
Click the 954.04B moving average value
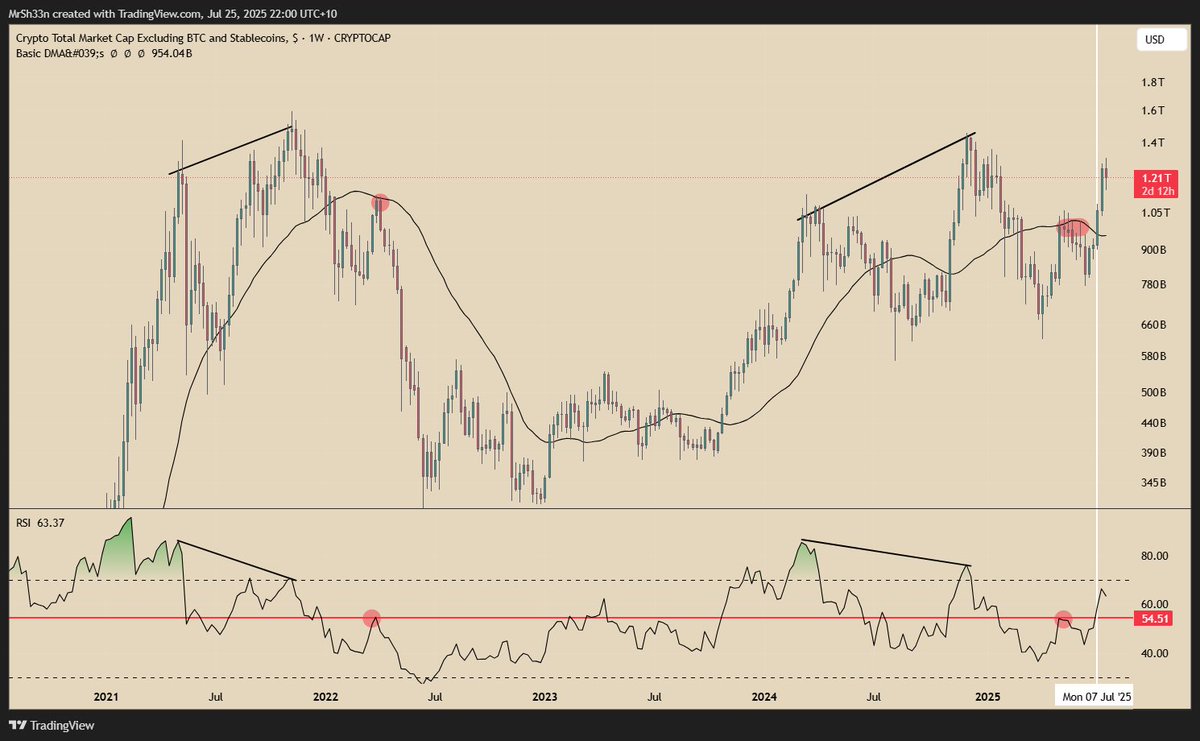(173, 52)
